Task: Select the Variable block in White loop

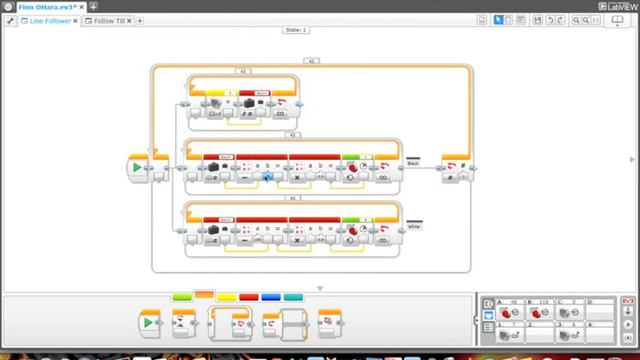Action: [218, 231]
